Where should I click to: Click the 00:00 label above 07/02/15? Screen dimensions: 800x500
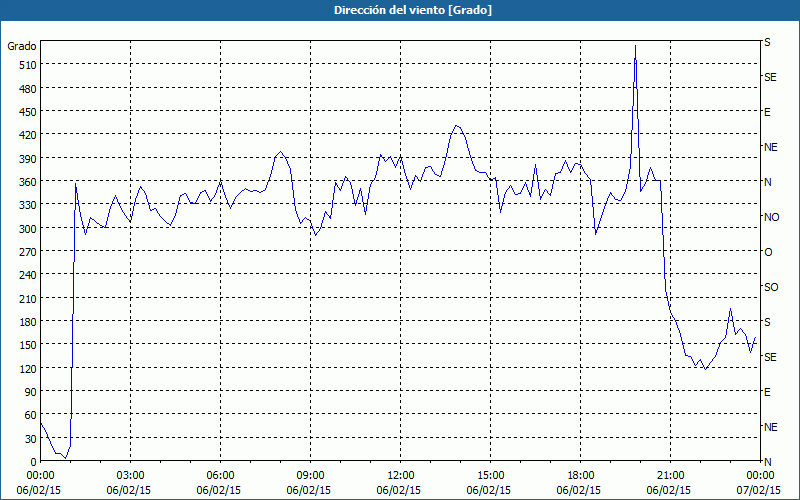pyautogui.click(x=759, y=476)
